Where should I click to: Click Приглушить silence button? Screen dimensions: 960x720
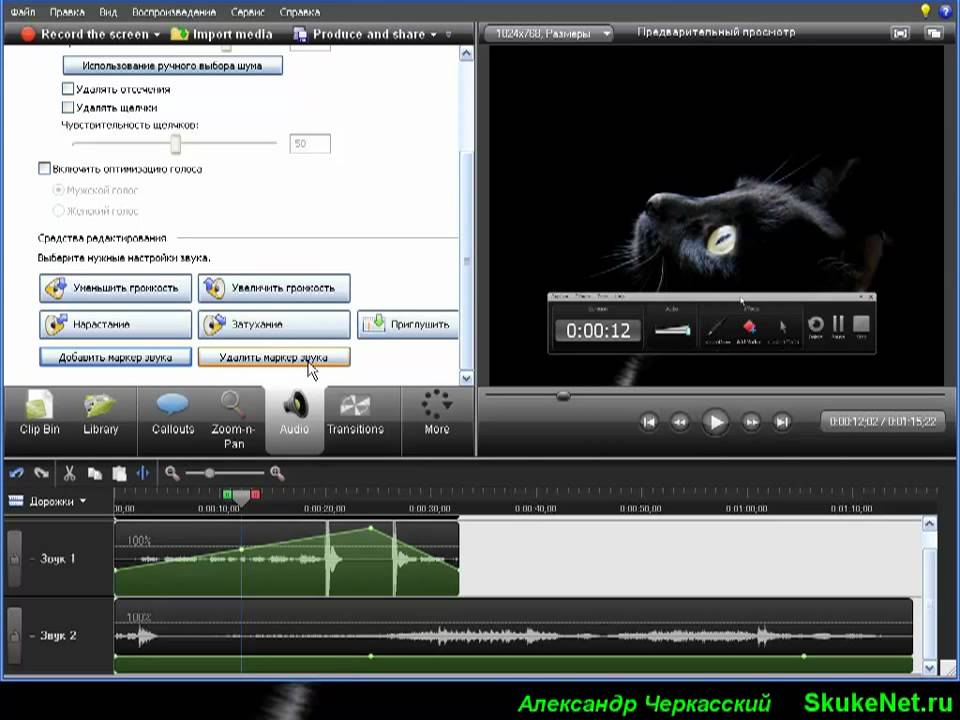click(x=408, y=324)
